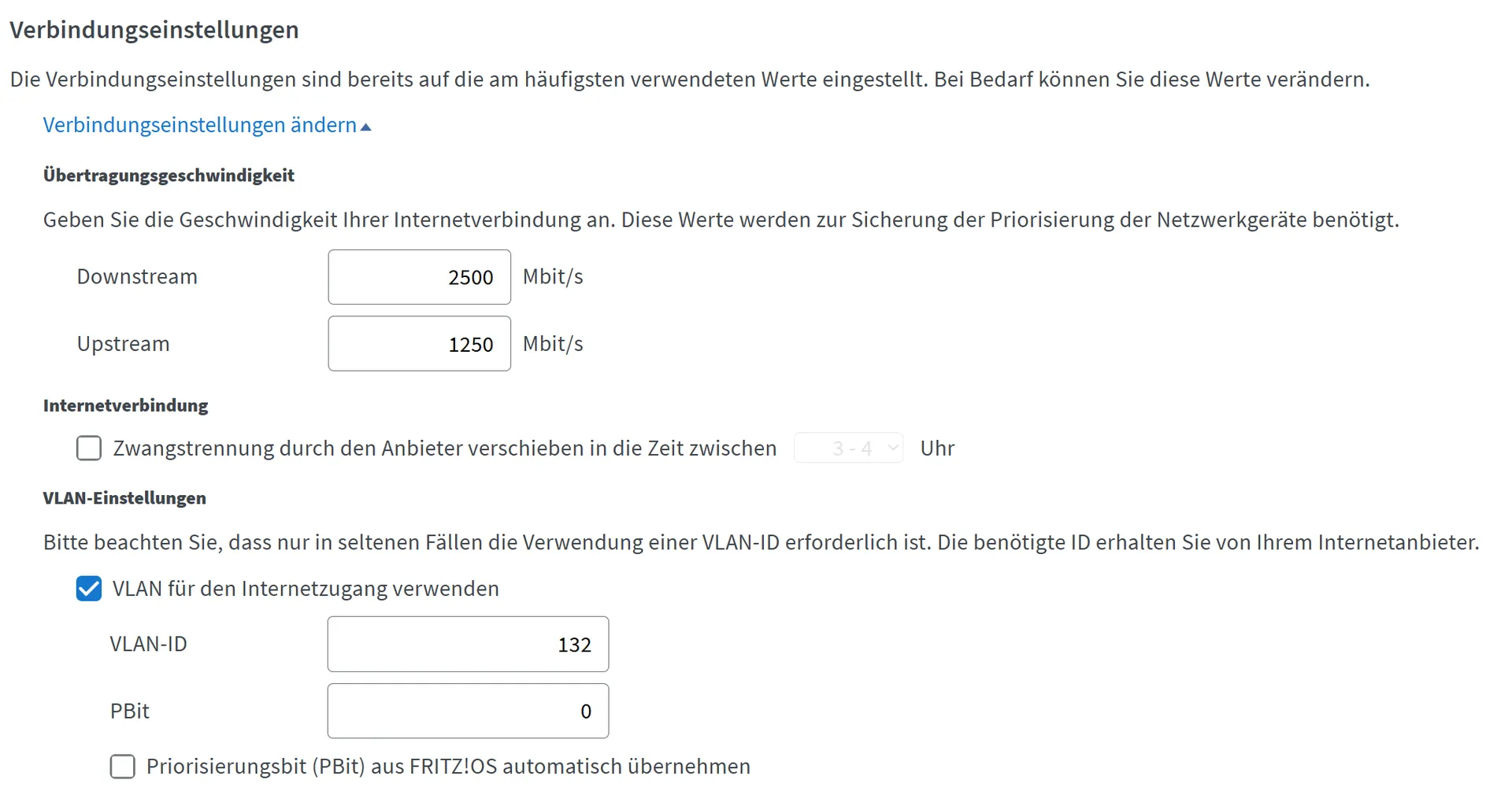This screenshot has width=1512, height=802.
Task: Click the dropdown chevron of the time selector
Action: point(893,448)
